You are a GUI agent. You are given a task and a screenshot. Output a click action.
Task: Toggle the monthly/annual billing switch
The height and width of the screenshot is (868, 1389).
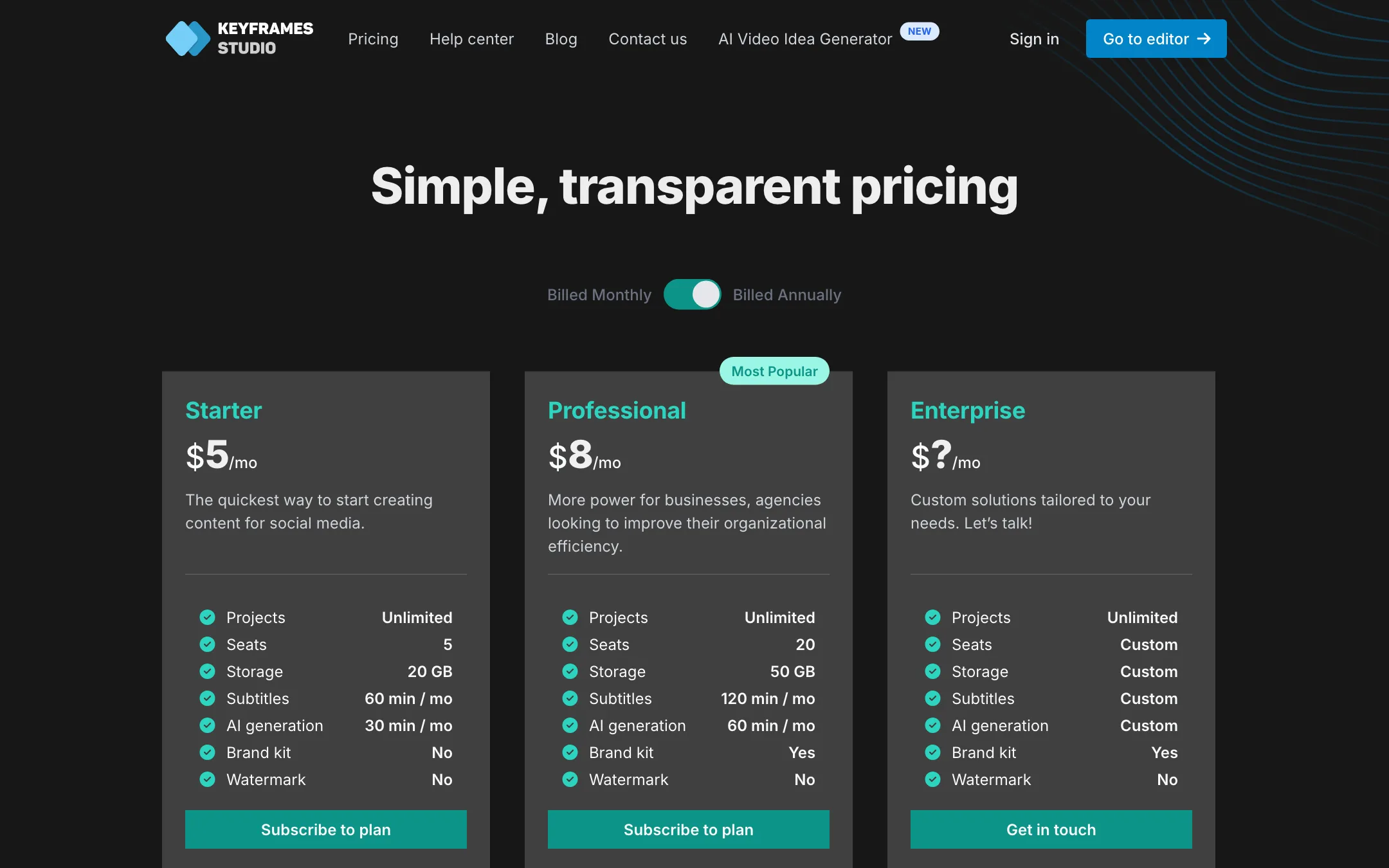(x=692, y=294)
